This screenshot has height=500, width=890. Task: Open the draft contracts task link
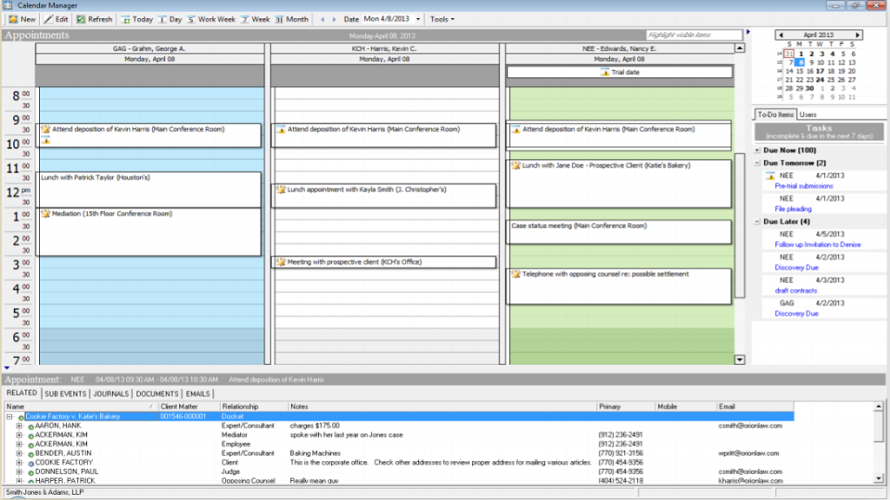pyautogui.click(x=796, y=291)
